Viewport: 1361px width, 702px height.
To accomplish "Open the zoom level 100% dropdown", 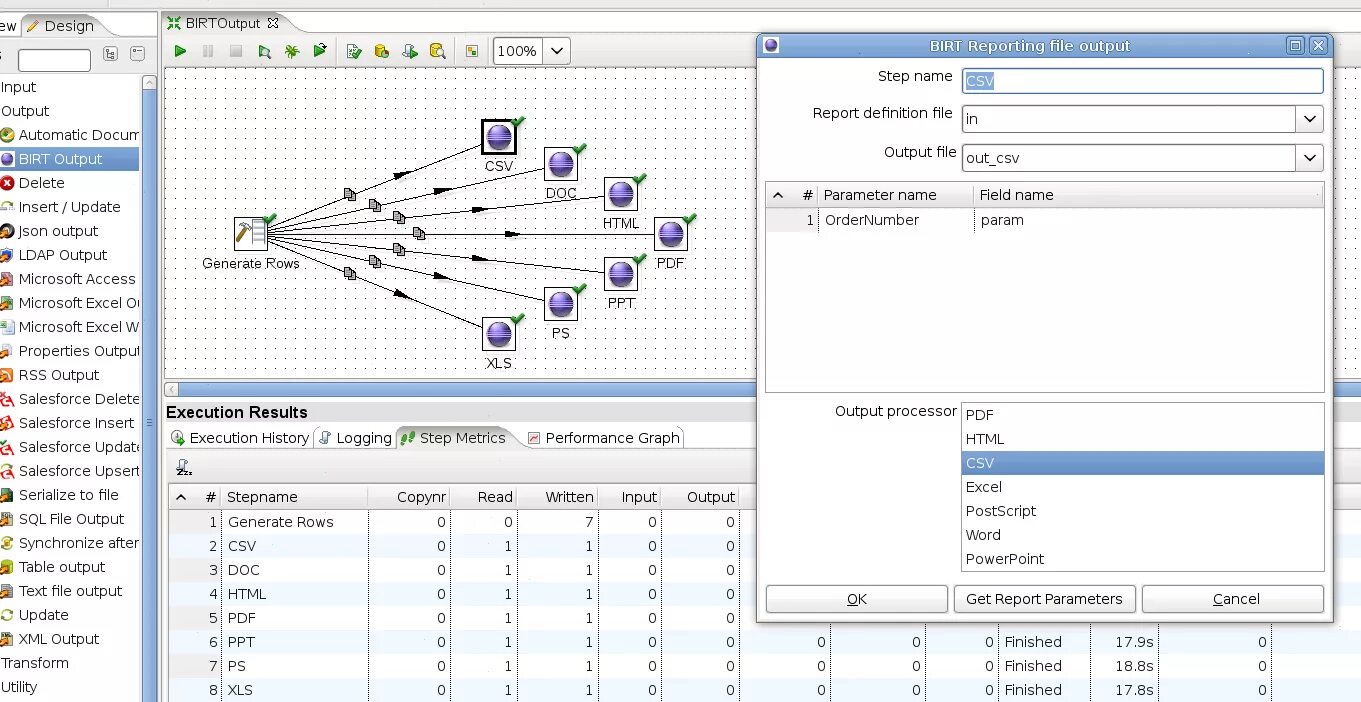I will (557, 51).
